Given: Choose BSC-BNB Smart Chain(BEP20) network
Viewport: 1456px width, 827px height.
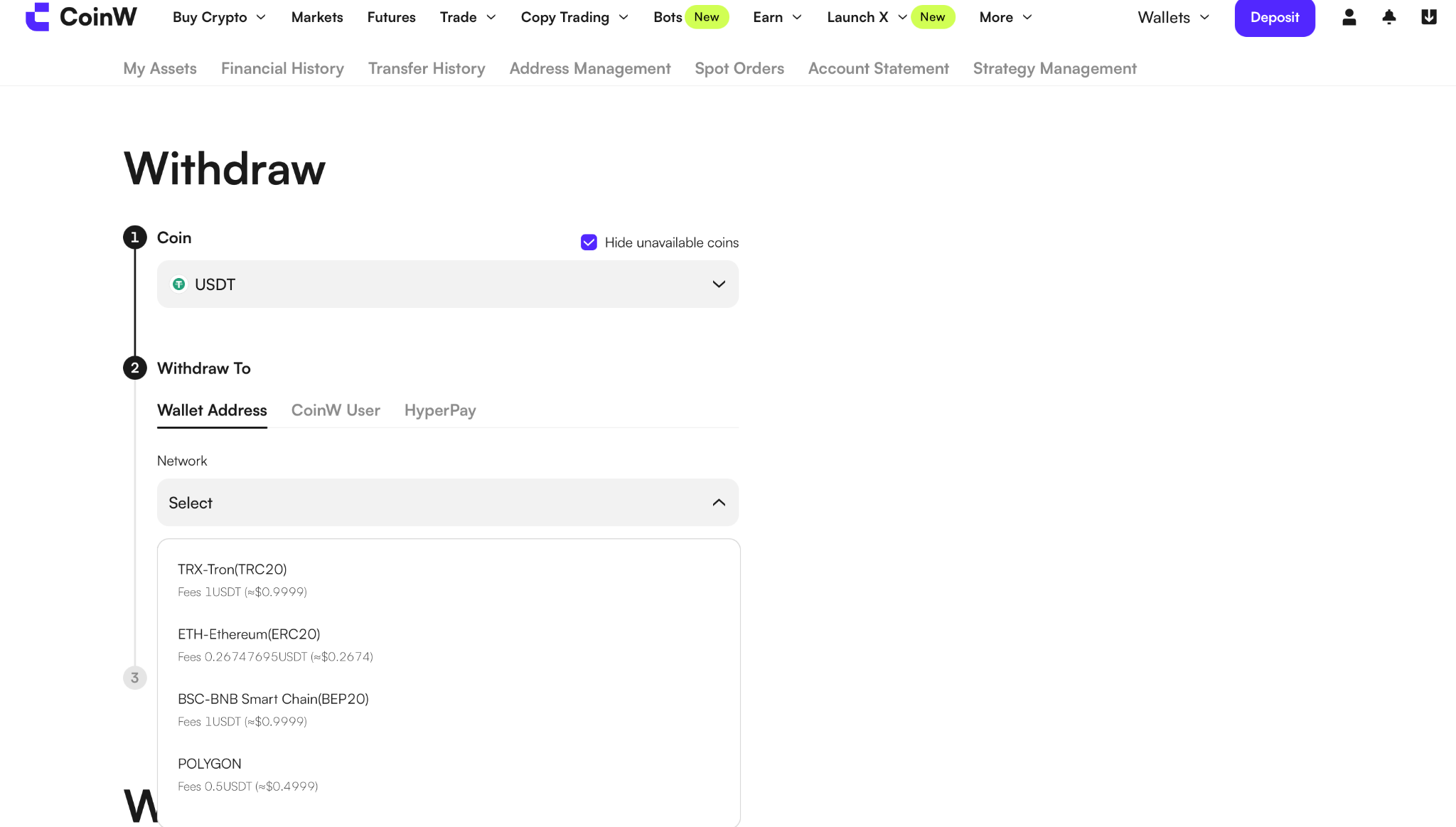Looking at the screenshot, I should pos(449,709).
